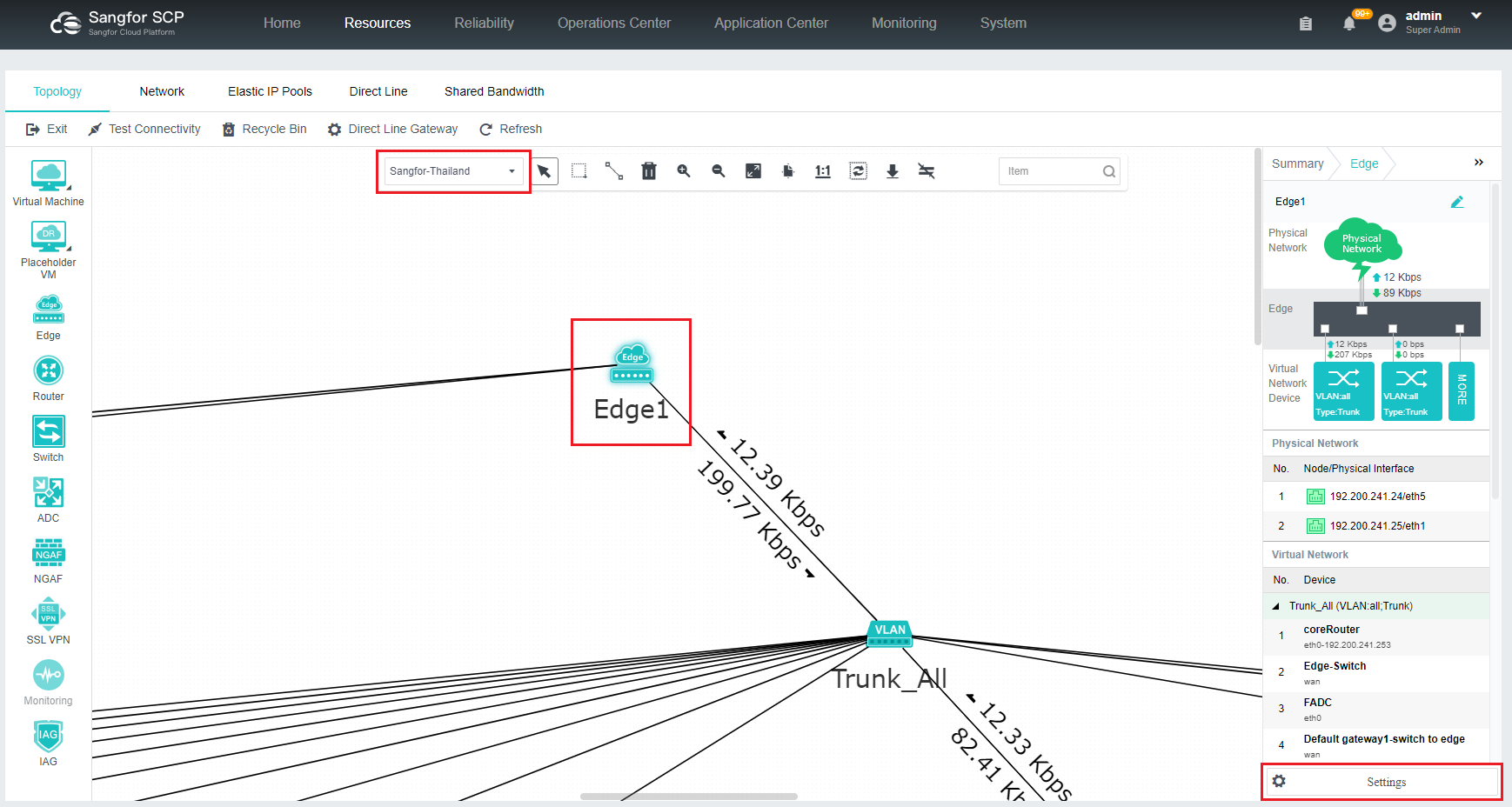Open the admin account dropdown arrow
Image resolution: width=1512 pixels, height=807 pixels.
coord(1476,16)
